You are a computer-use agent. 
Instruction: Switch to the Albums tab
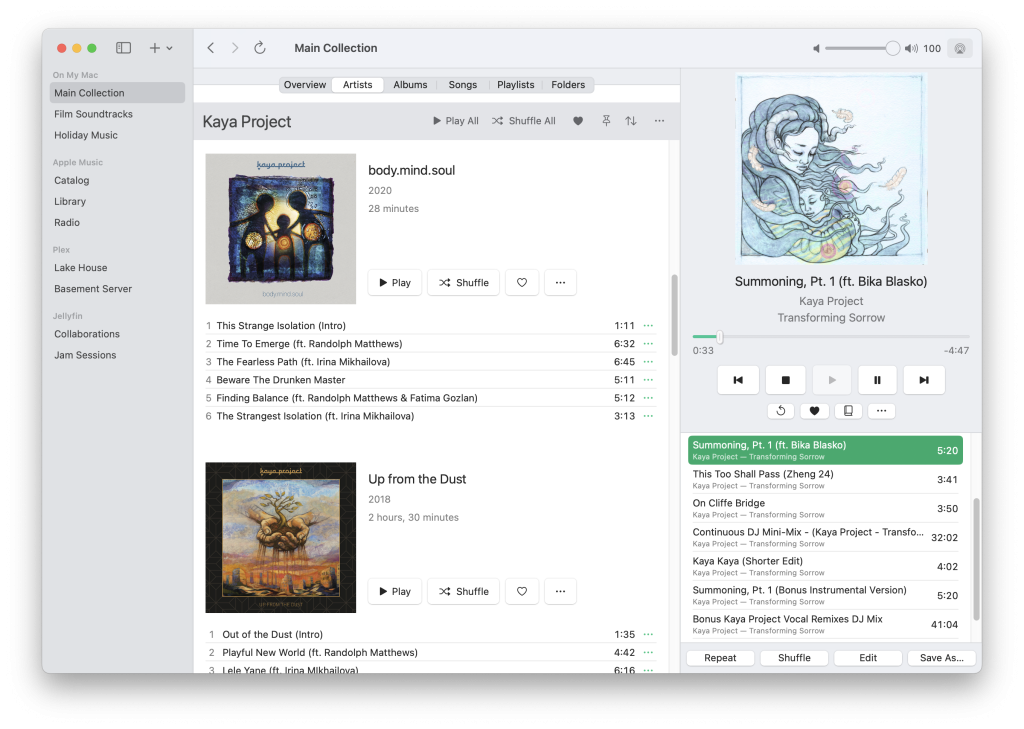[x=410, y=85]
